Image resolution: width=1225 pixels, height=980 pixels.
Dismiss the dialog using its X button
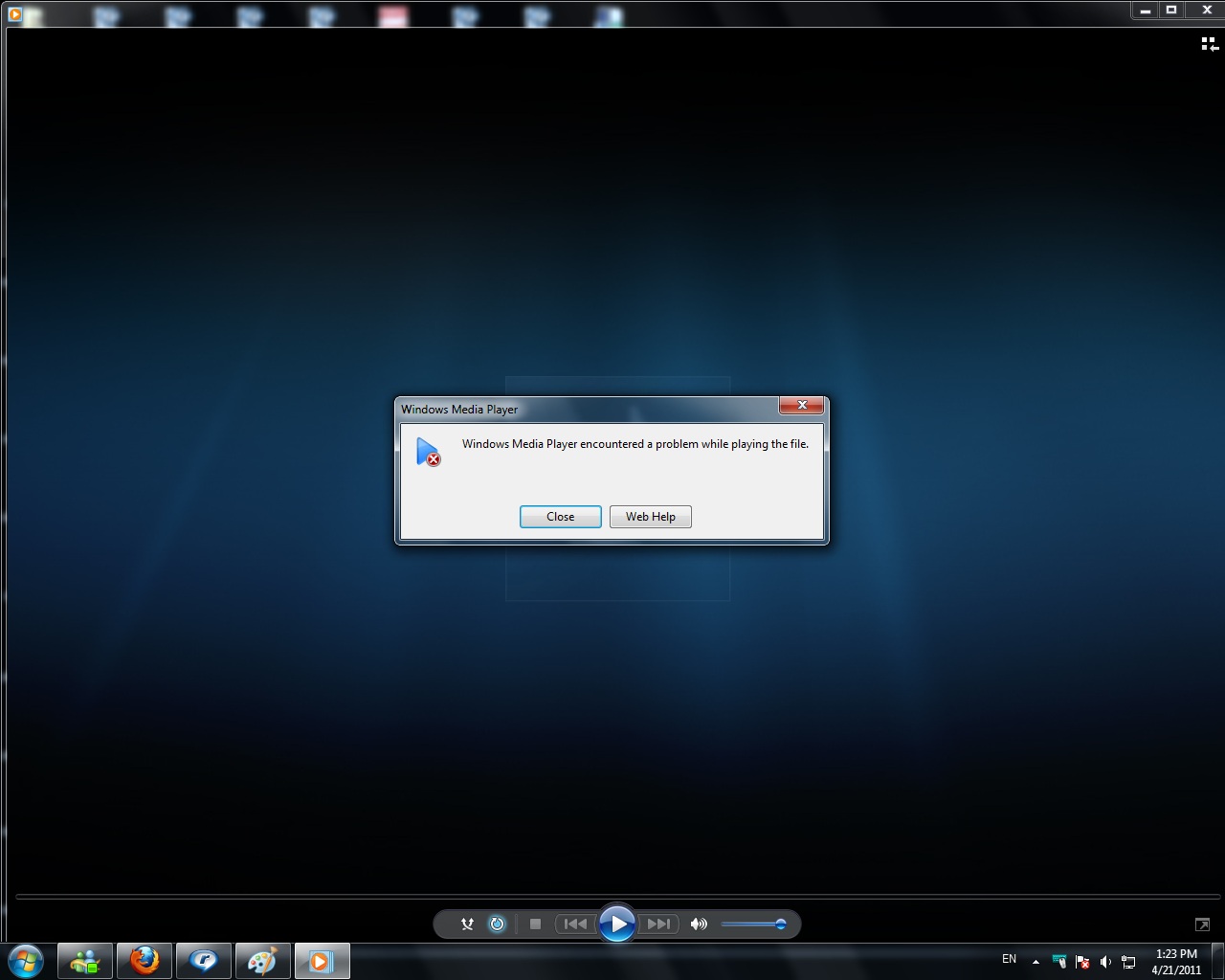[802, 405]
